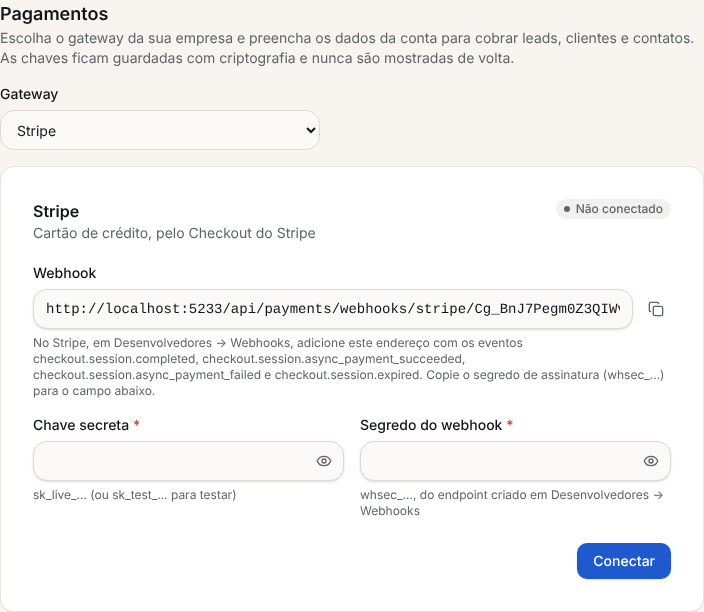This screenshot has width=704, height=612.
Task: Show the Chave secreta value
Action: [324, 461]
